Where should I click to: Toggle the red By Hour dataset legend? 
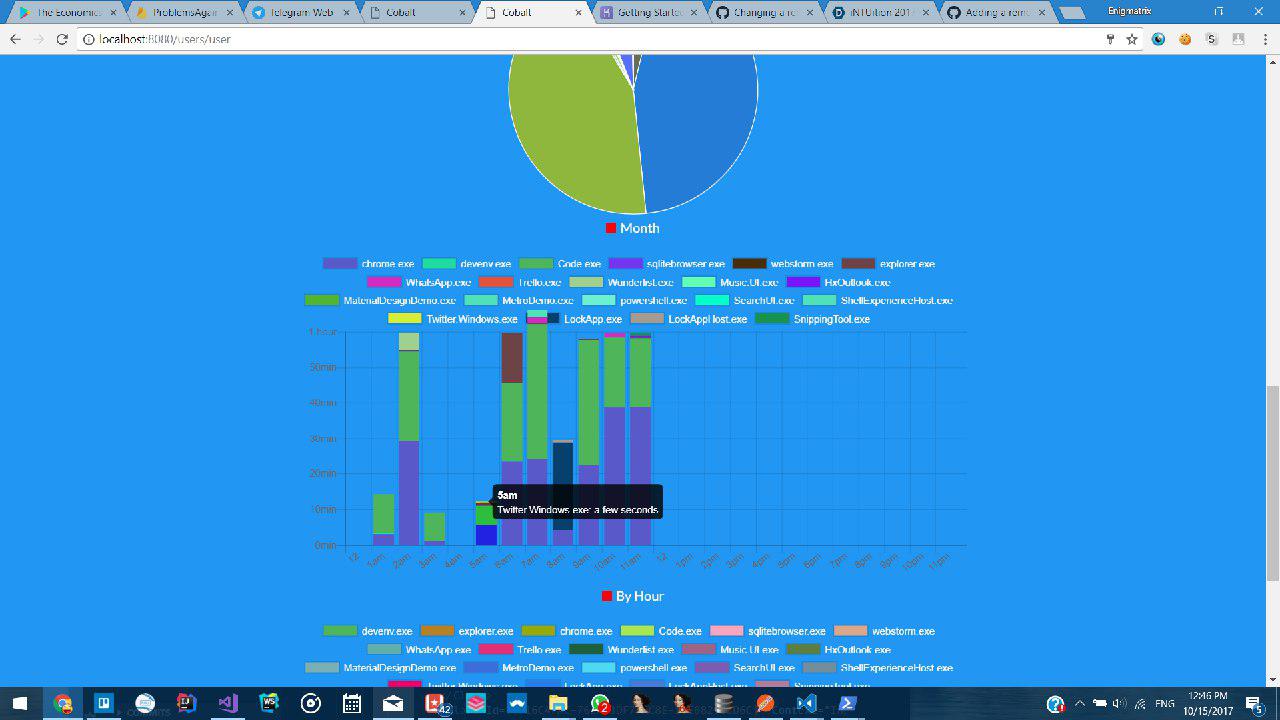pos(632,596)
